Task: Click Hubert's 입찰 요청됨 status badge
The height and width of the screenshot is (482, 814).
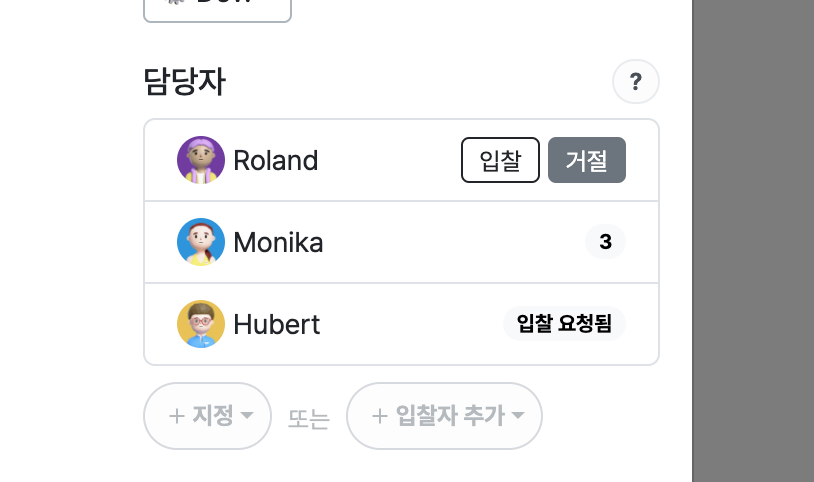Action: click(x=564, y=324)
